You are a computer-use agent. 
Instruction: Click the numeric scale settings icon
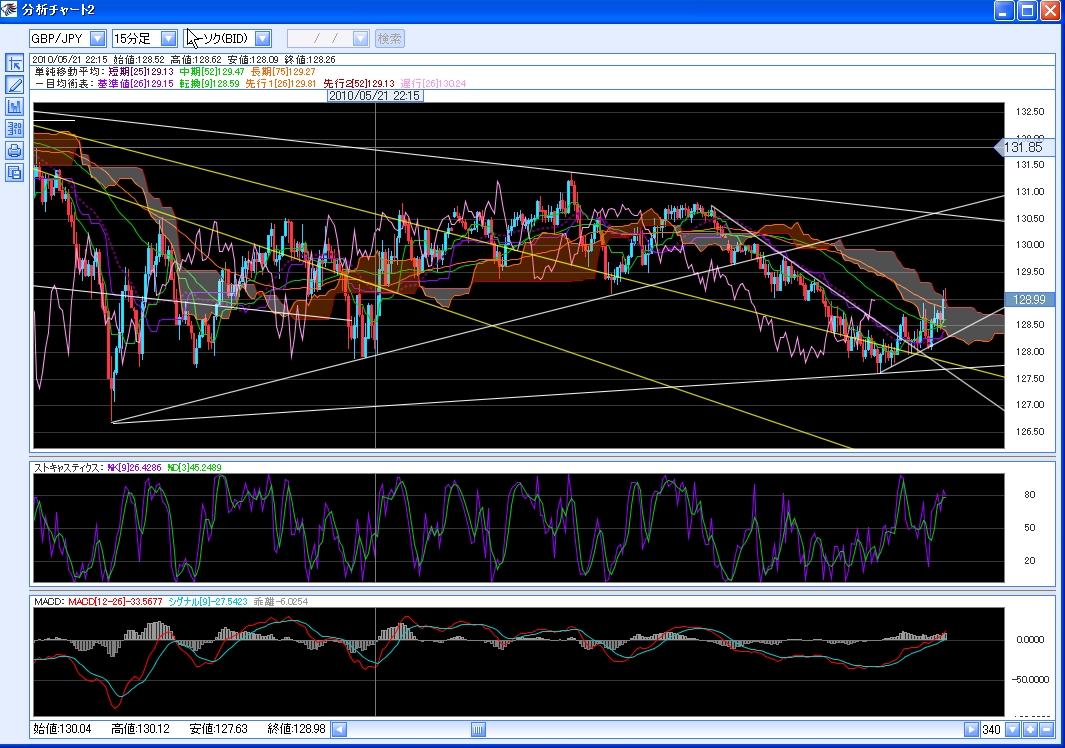click(x=14, y=128)
